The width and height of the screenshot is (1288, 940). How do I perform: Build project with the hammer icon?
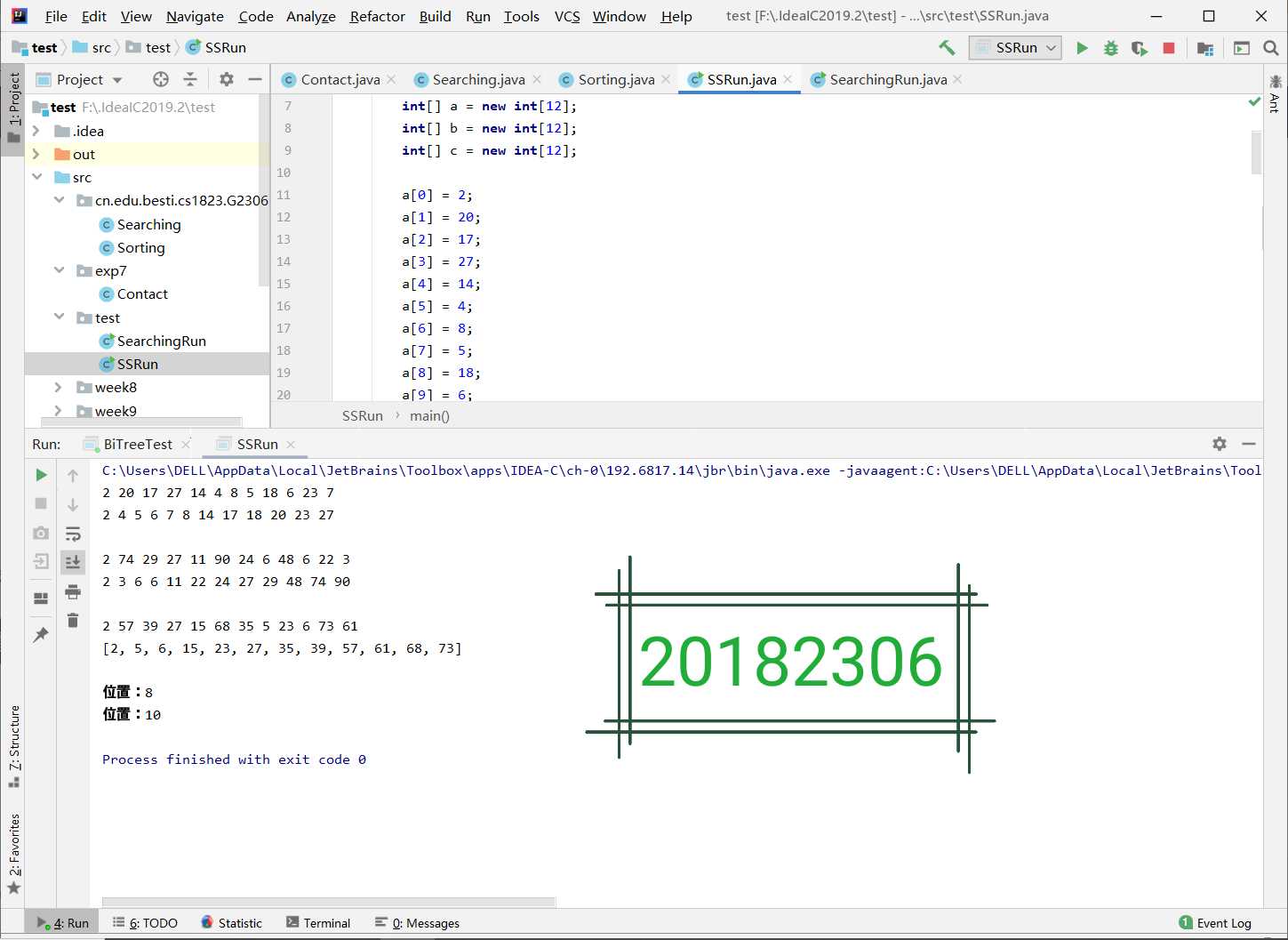pos(947,48)
